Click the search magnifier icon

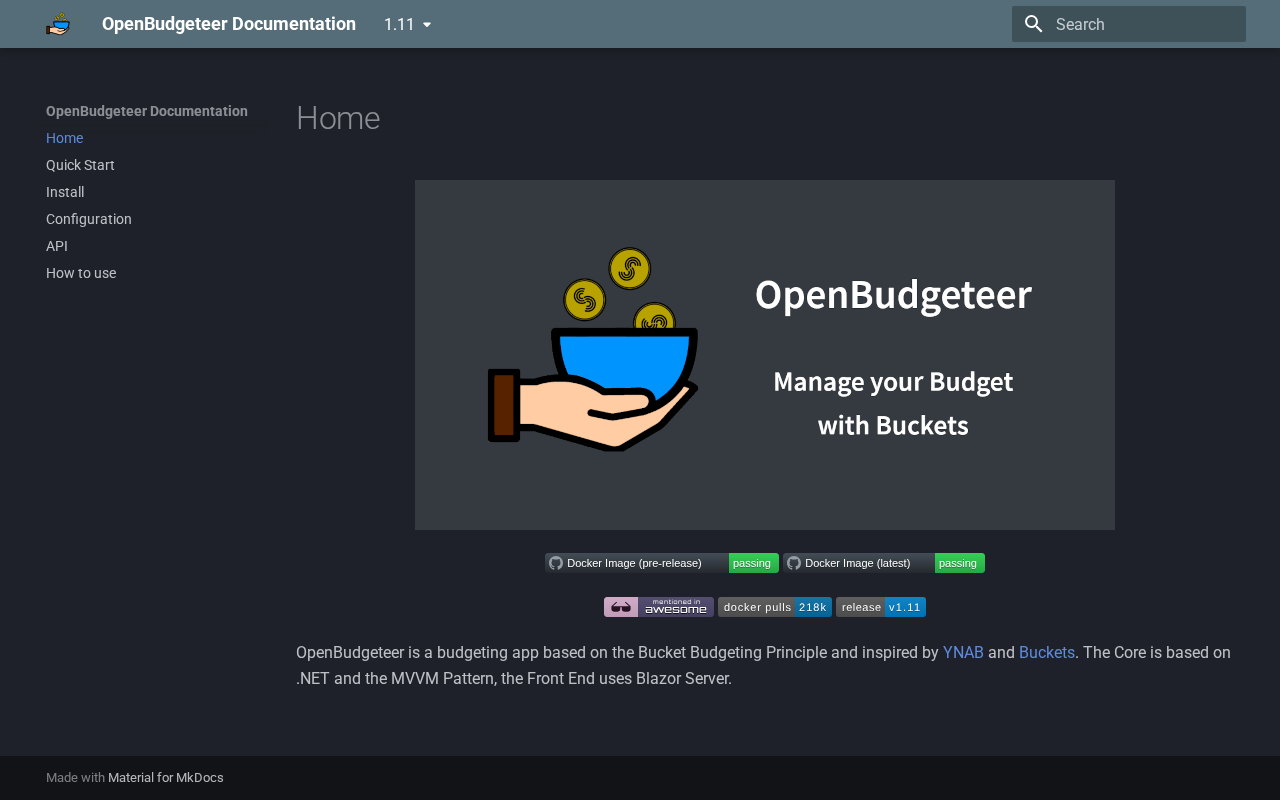pos(1034,24)
